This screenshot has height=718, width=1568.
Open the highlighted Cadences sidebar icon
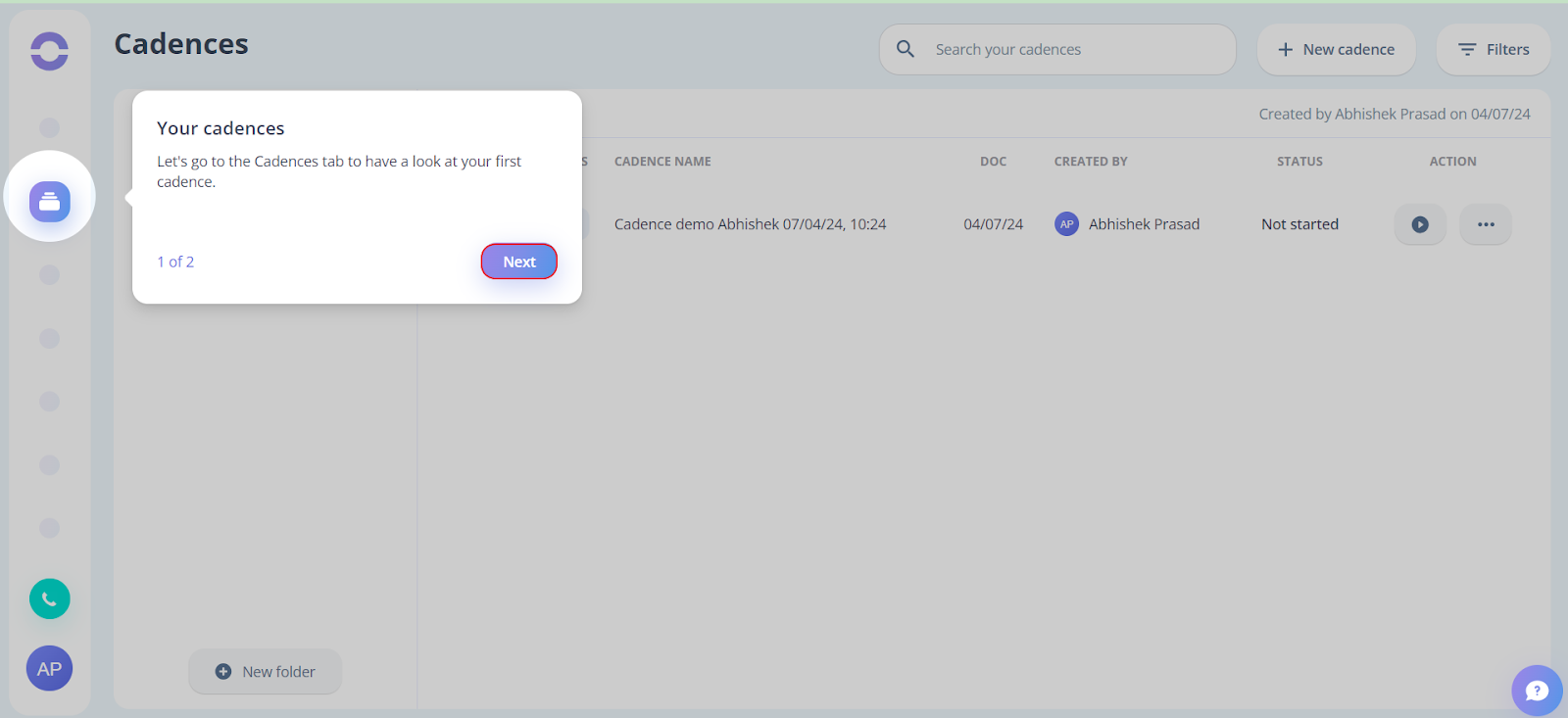tap(49, 202)
